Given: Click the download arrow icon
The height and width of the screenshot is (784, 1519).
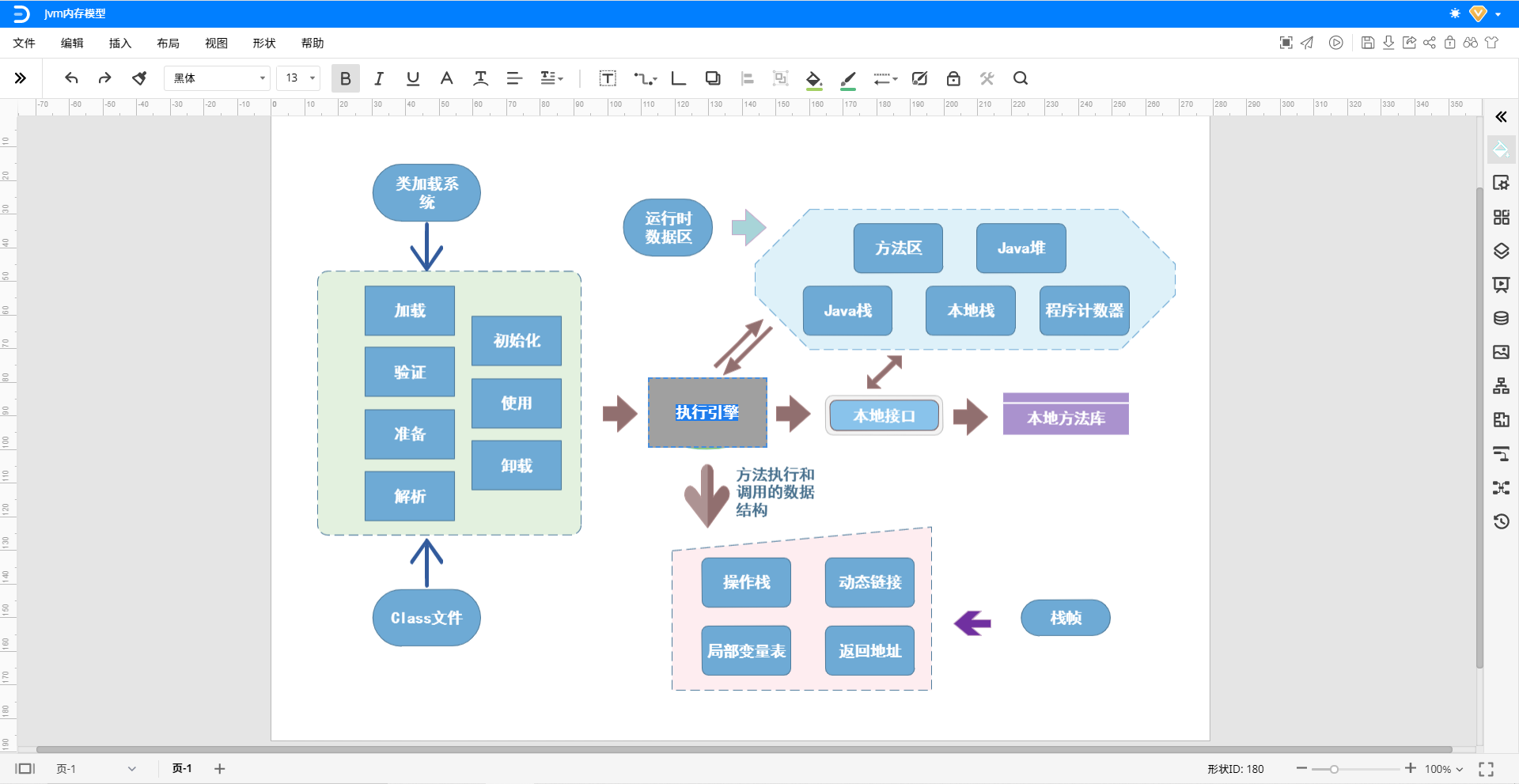Looking at the screenshot, I should [x=1388, y=43].
